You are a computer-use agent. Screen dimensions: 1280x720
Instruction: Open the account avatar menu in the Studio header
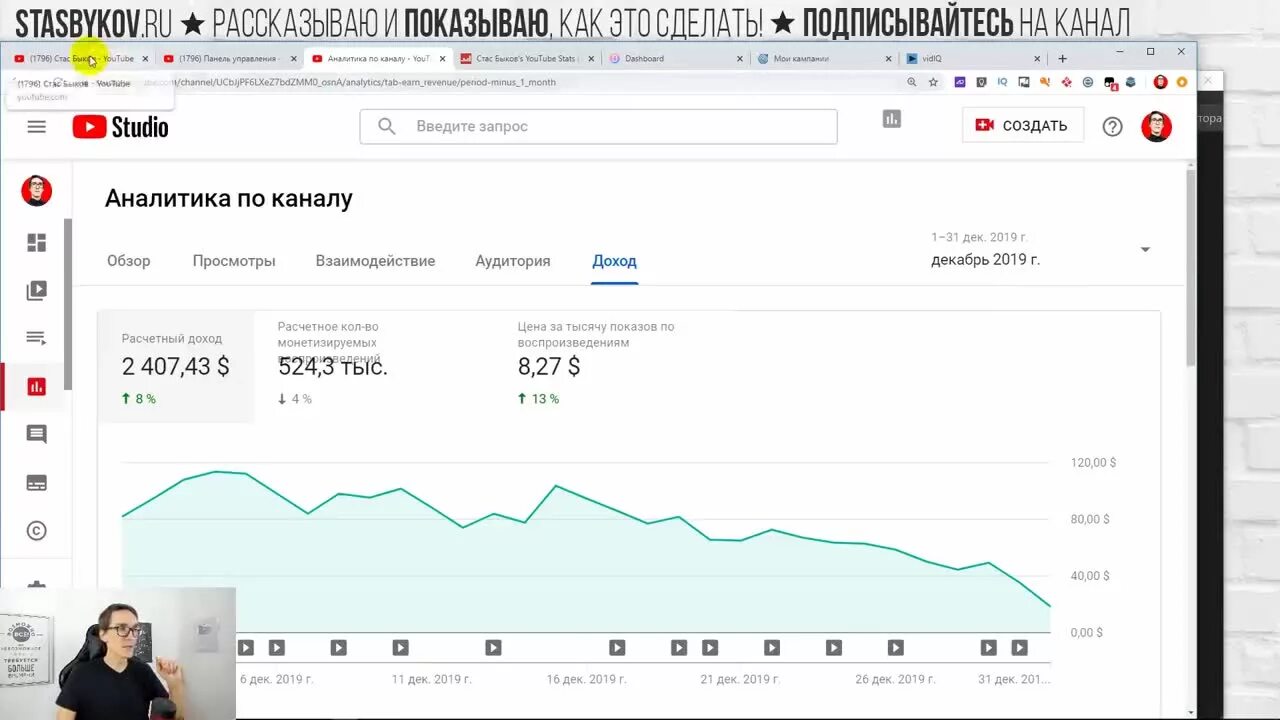coord(1156,126)
